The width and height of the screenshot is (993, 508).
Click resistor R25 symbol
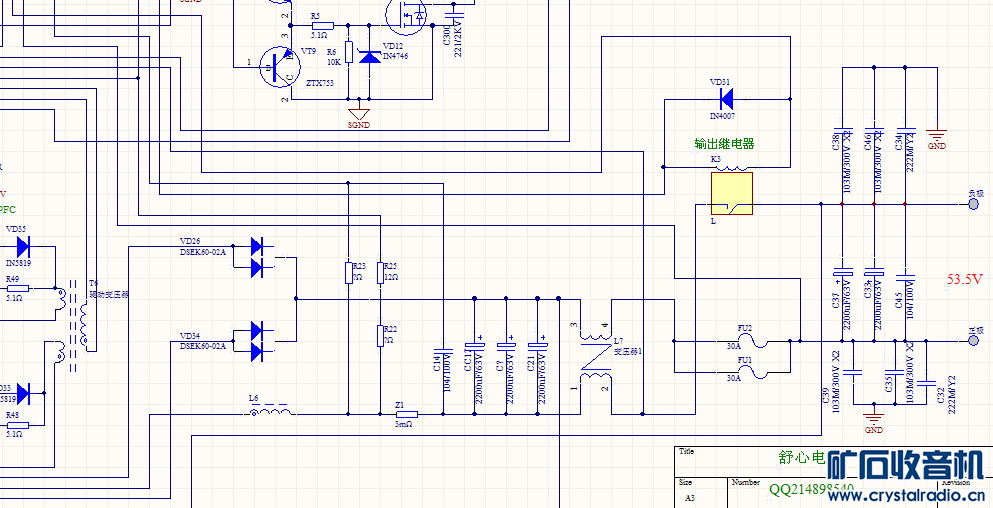click(x=379, y=272)
